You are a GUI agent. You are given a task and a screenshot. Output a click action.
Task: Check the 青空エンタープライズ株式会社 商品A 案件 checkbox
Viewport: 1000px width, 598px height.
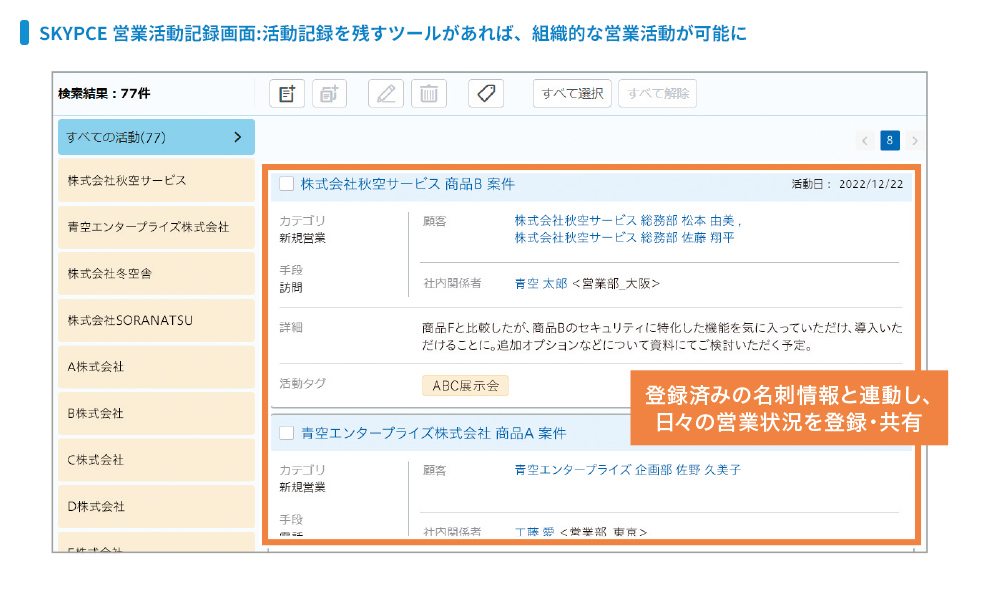point(287,433)
